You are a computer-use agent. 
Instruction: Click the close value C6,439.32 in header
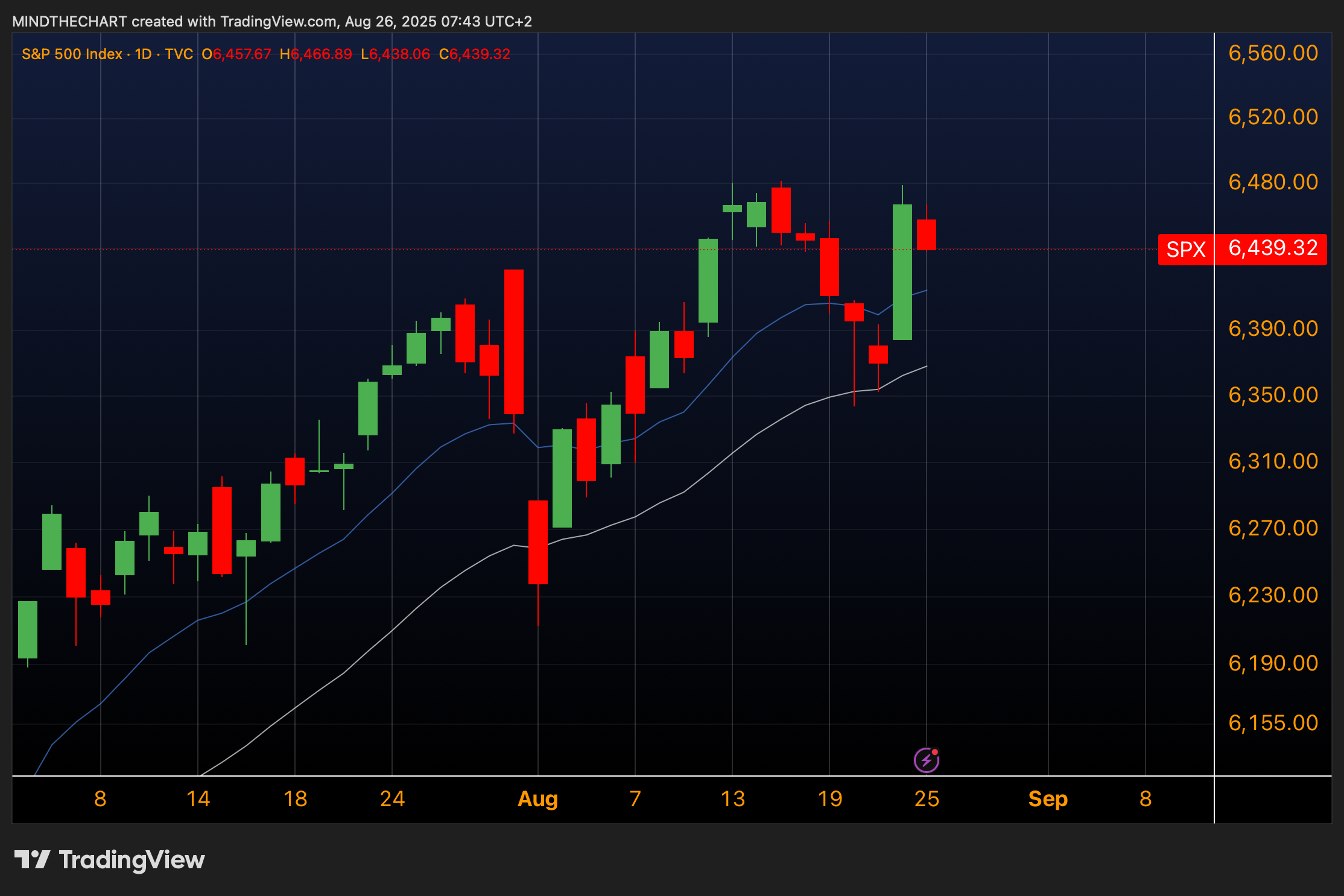pos(475,54)
